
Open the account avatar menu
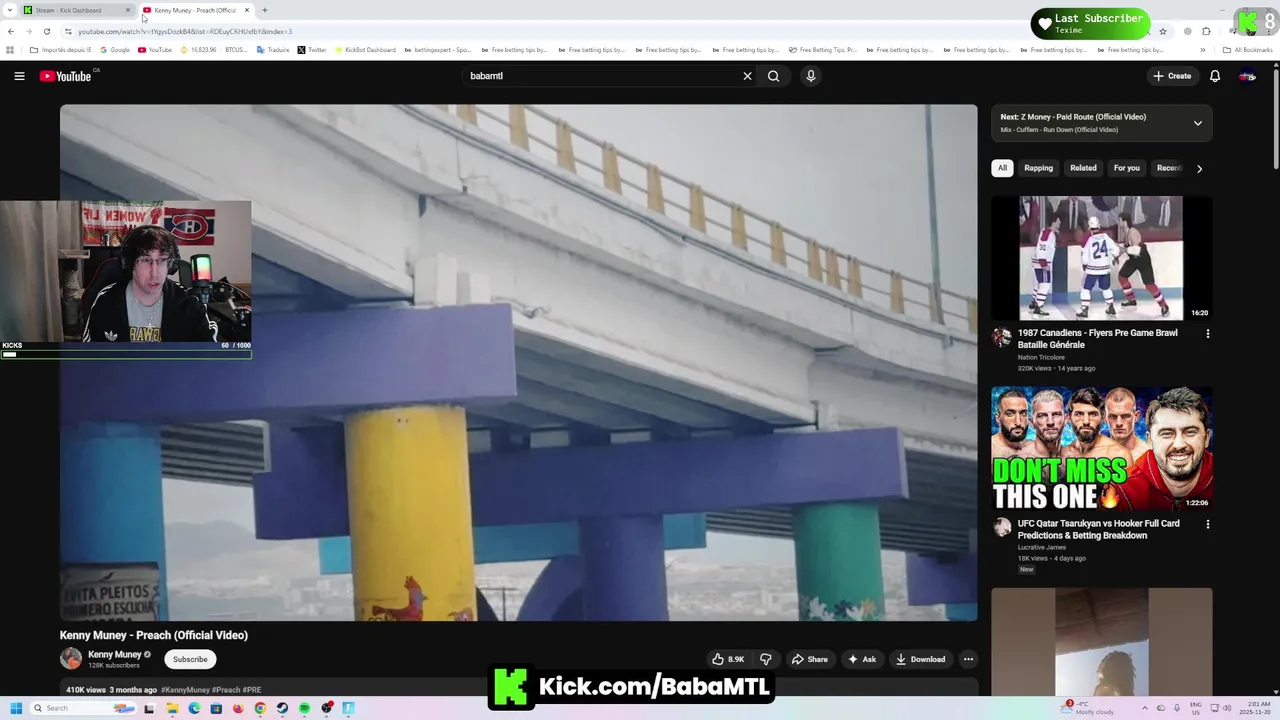(1248, 76)
